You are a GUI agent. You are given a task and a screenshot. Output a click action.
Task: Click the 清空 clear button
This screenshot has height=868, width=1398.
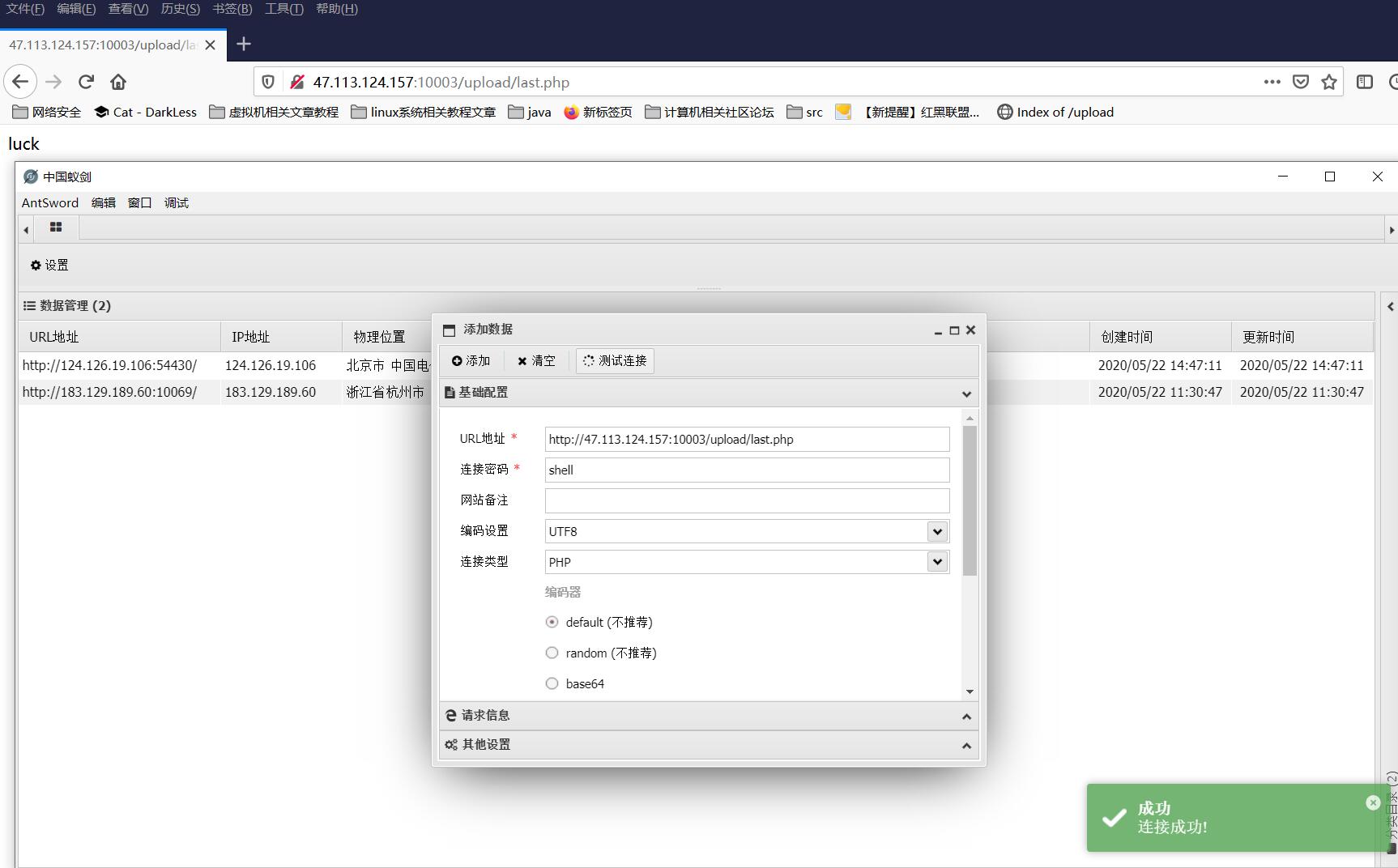(536, 360)
